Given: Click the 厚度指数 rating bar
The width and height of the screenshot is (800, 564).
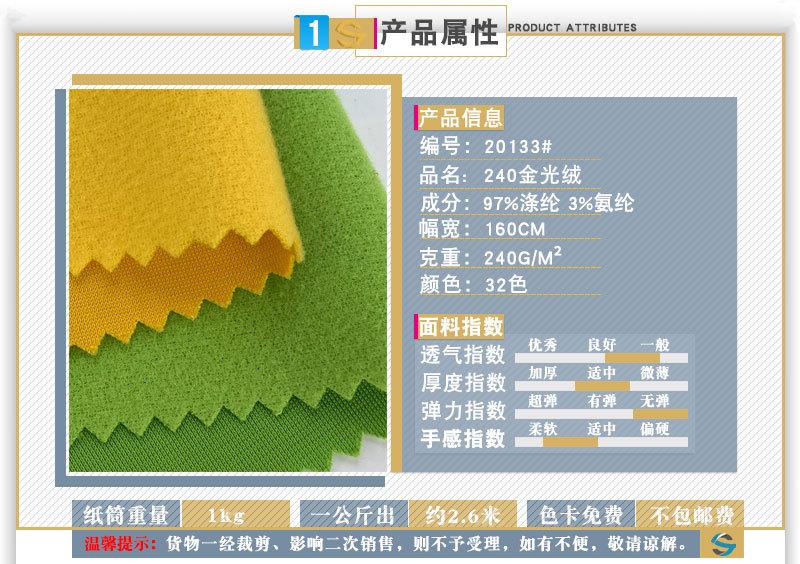Looking at the screenshot, I should coord(601,385).
